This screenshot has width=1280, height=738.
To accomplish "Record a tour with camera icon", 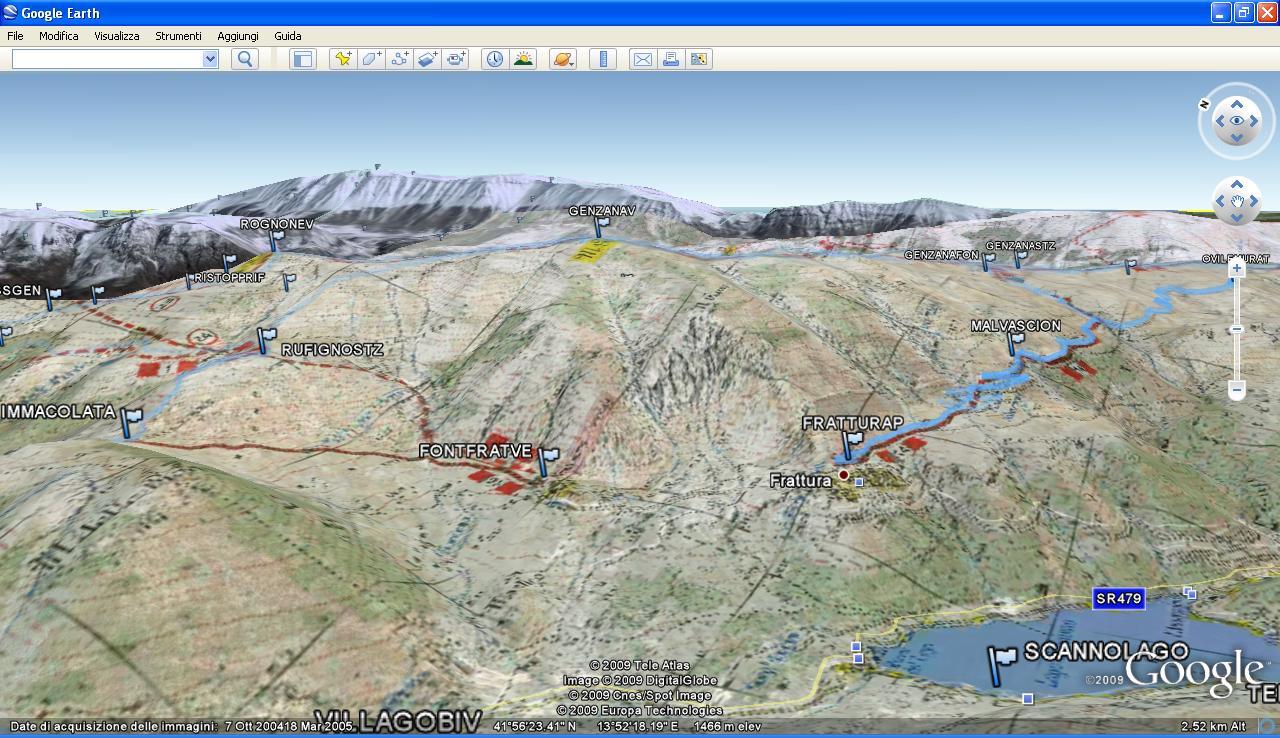I will click(x=456, y=59).
